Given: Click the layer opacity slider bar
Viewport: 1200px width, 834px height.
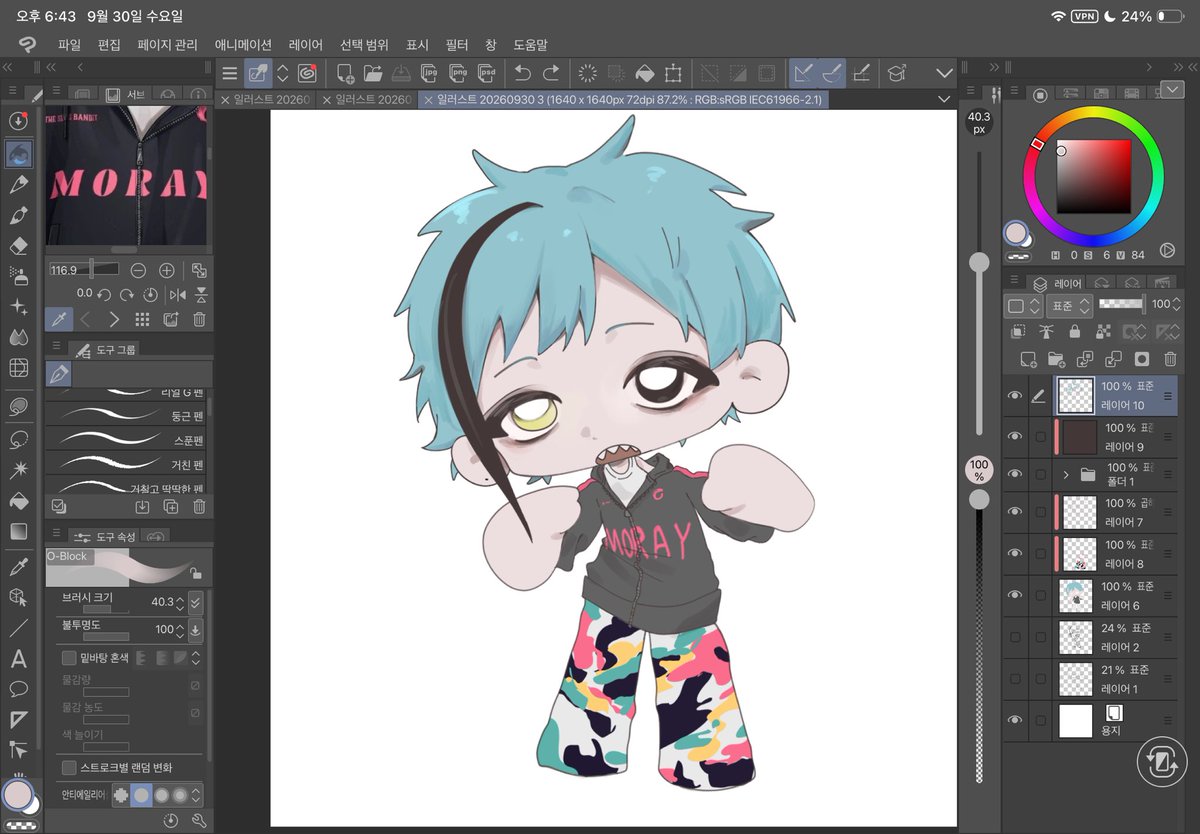Looking at the screenshot, I should (1122, 304).
